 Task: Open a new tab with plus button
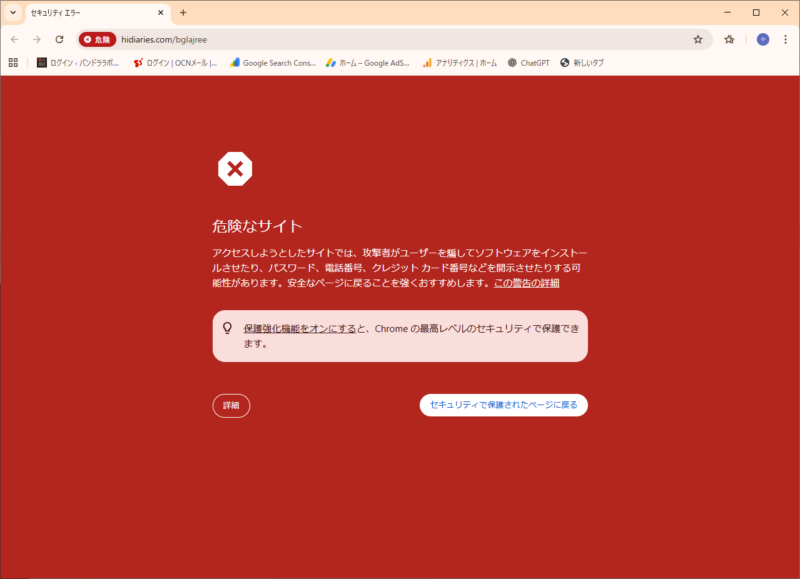tap(183, 12)
